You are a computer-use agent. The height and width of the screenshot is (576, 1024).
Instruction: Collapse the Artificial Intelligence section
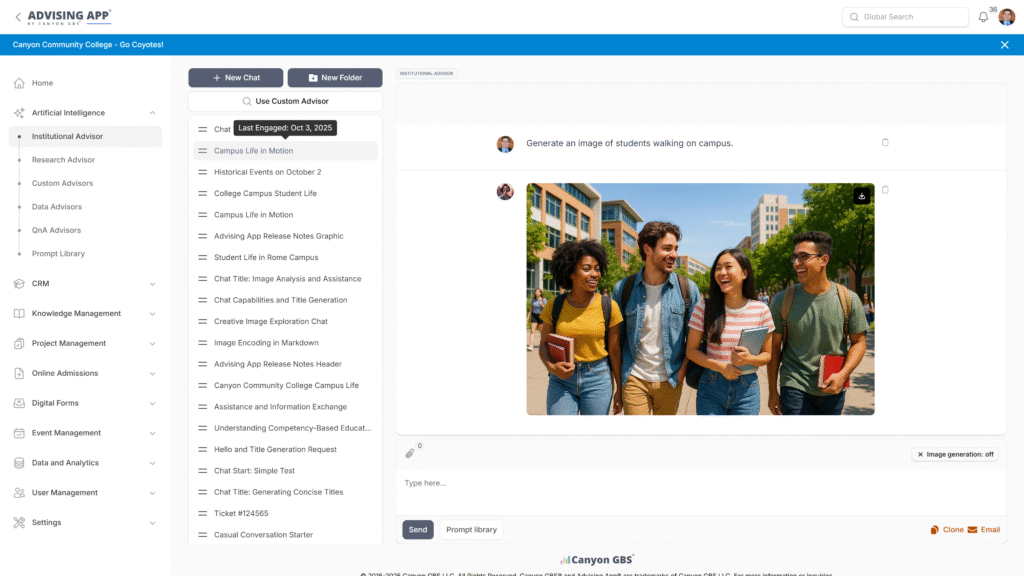[152, 113]
